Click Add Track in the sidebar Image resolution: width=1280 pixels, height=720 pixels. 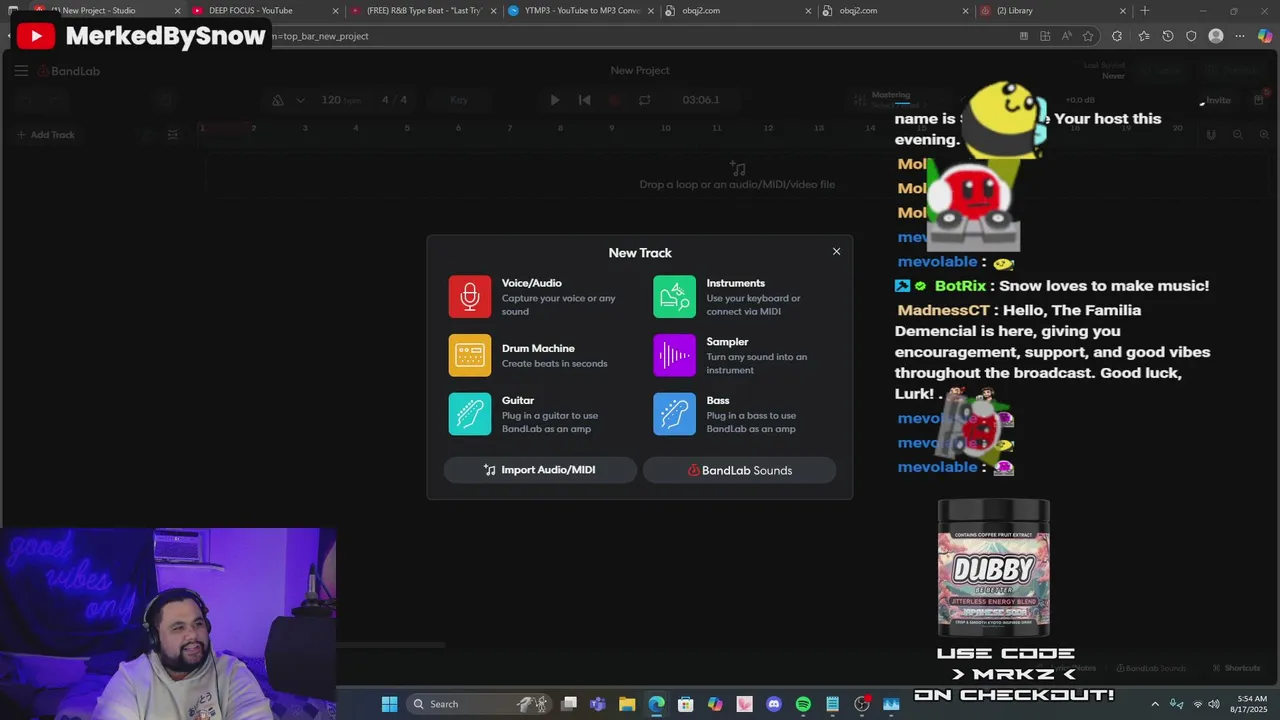point(45,135)
